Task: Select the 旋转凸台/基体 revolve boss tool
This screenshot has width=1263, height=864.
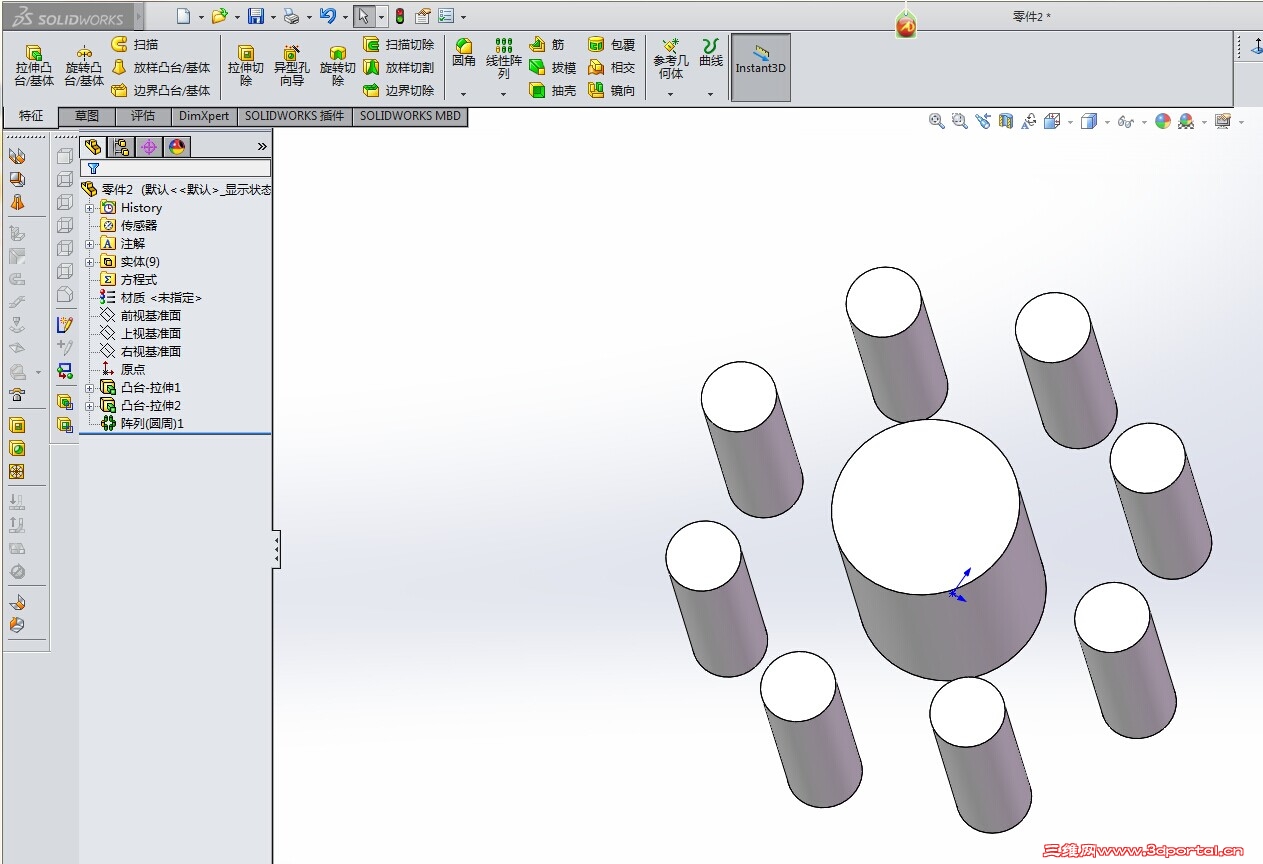Action: pyautogui.click(x=85, y=66)
